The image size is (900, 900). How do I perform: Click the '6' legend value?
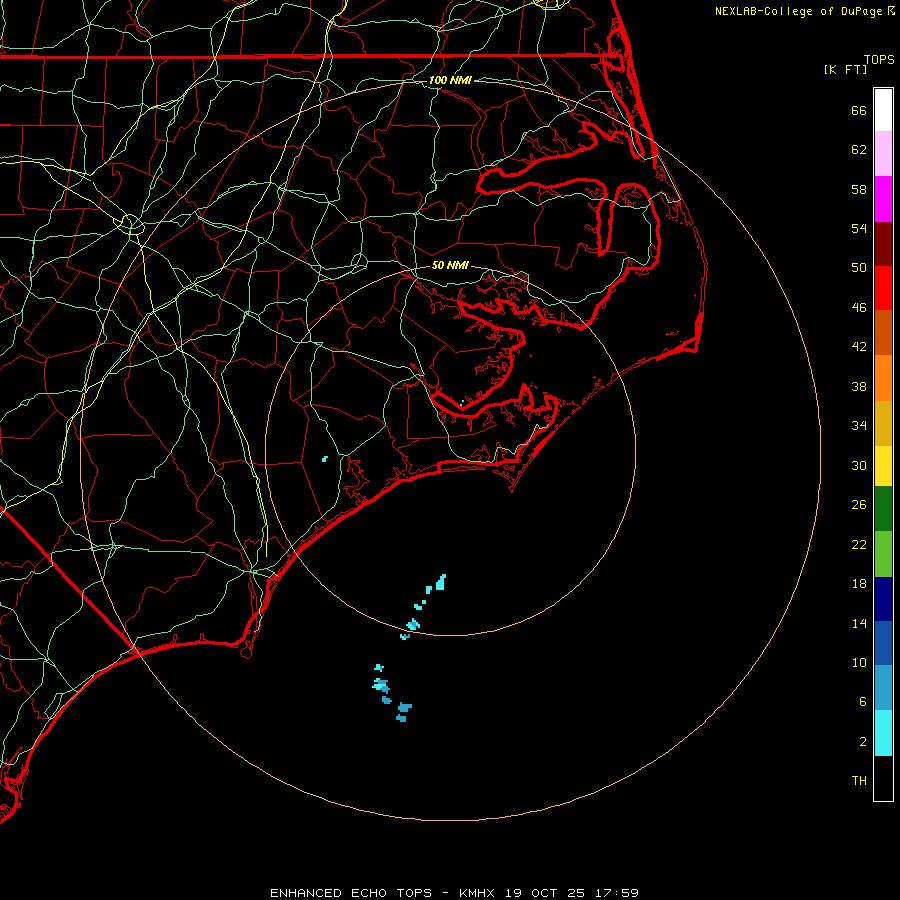(863, 701)
